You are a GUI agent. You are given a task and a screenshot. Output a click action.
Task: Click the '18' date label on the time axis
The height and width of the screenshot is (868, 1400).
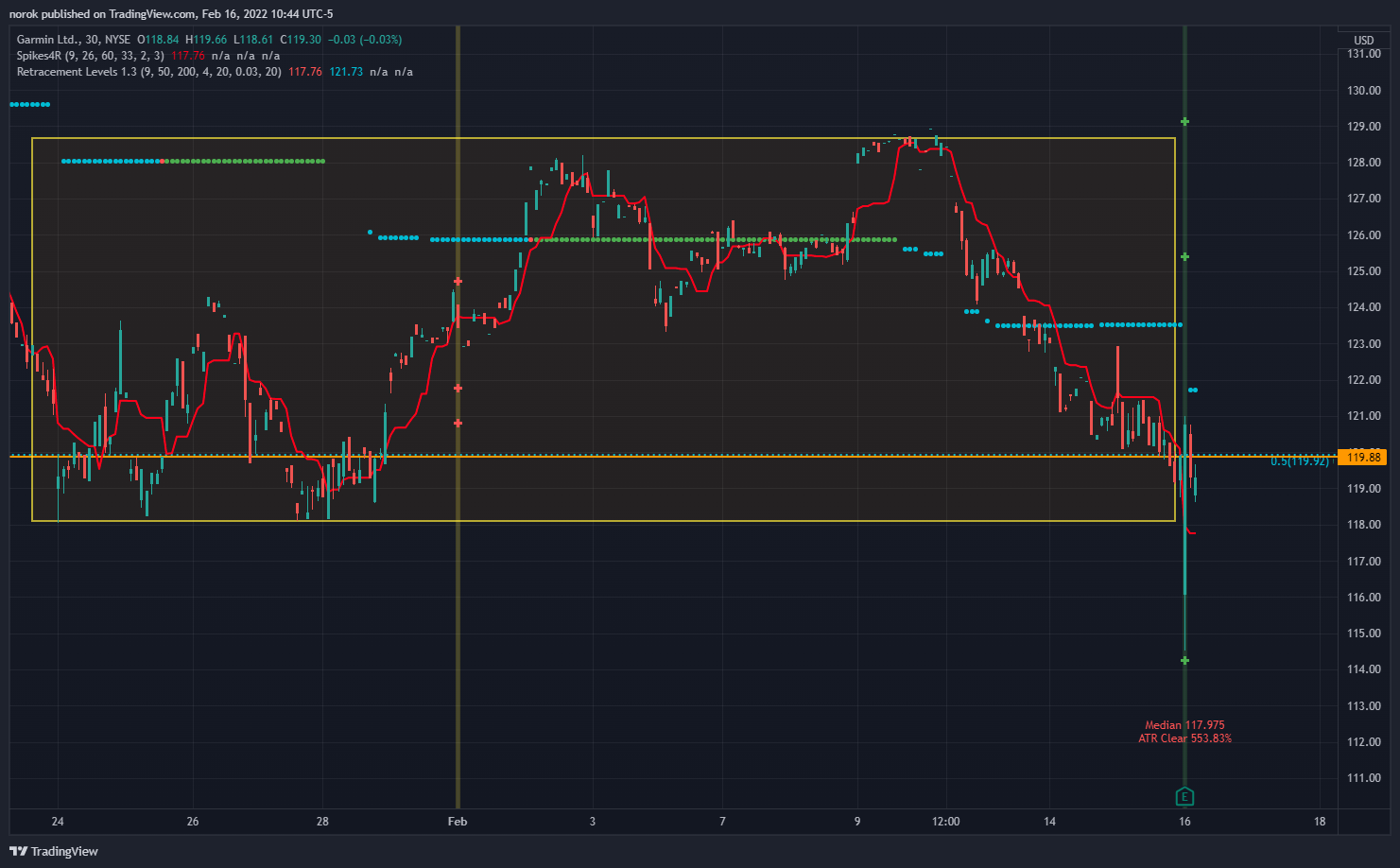tap(1320, 822)
